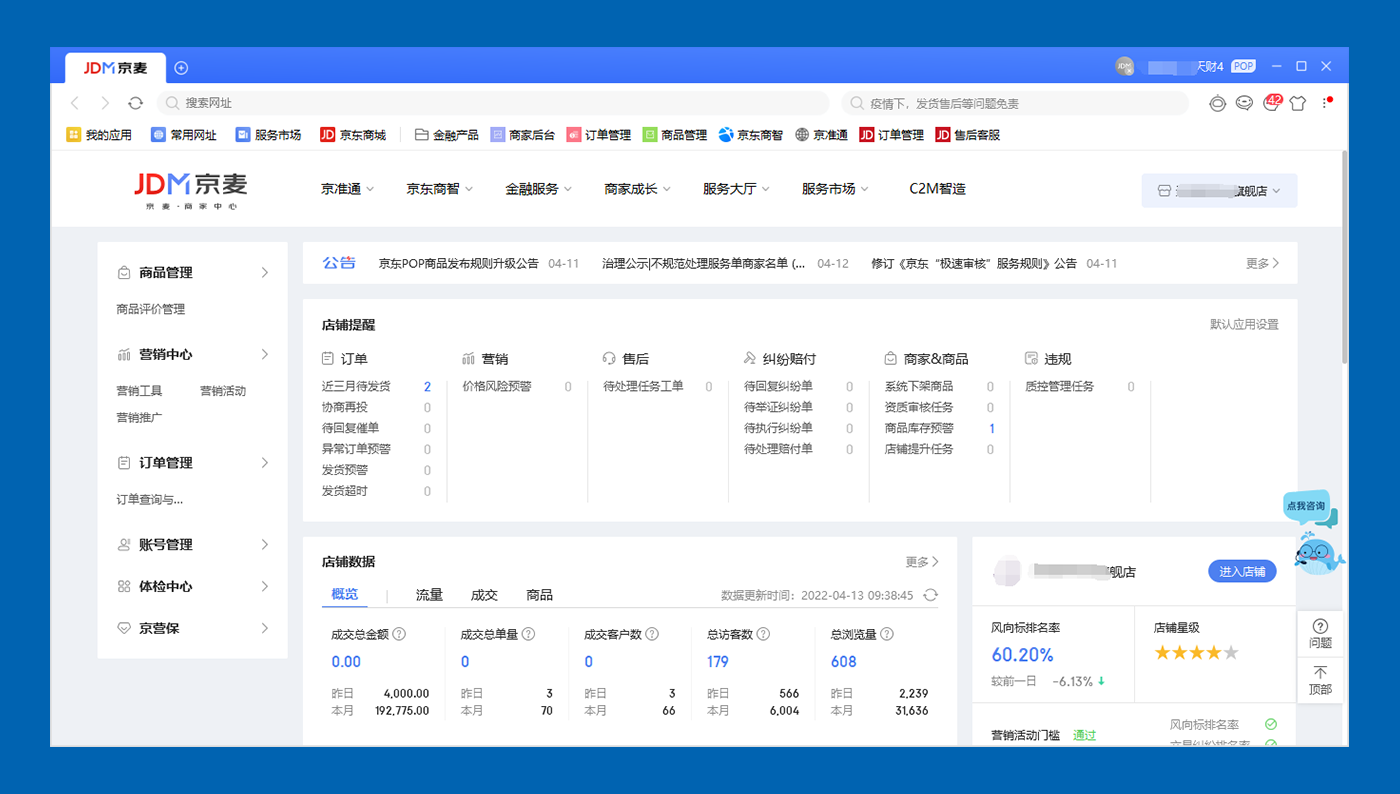This screenshot has height=794, width=1400.
Task: Select the JDM京麦 browser tab
Action: (x=116, y=68)
